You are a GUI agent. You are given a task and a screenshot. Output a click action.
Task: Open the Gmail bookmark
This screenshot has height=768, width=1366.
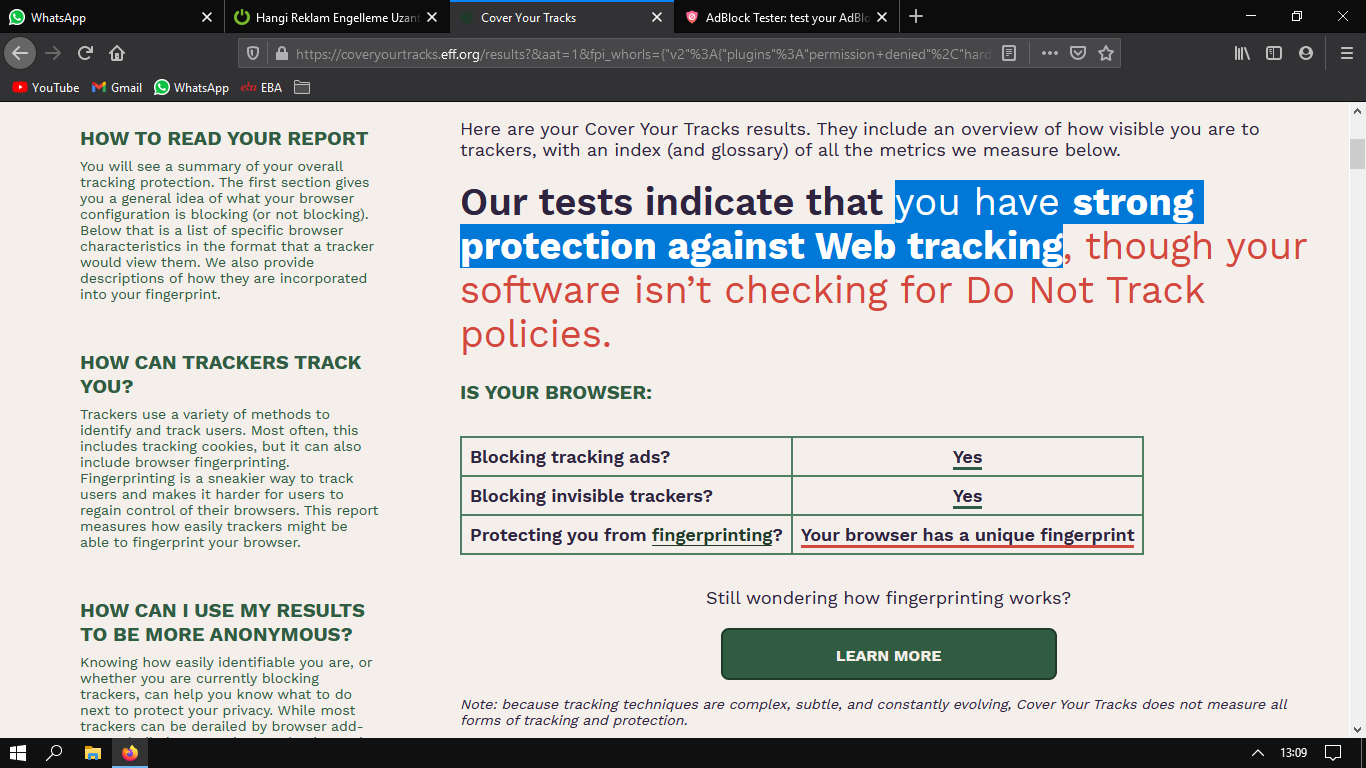tap(117, 87)
